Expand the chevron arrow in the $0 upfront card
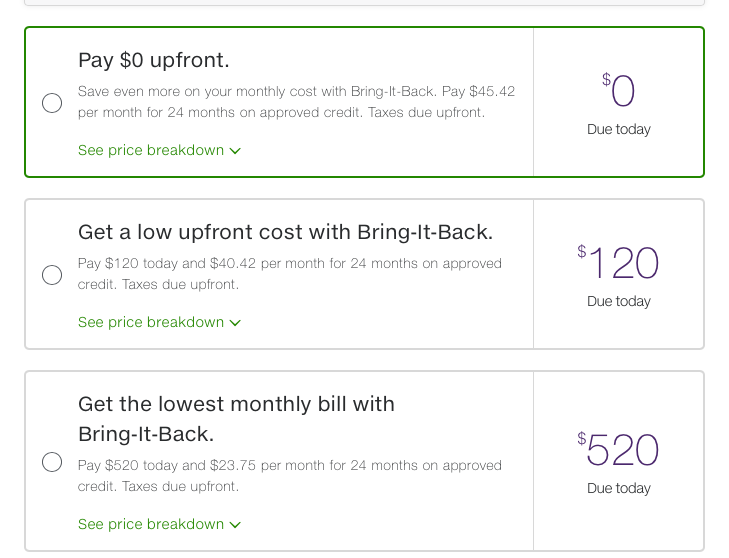Image resolution: width=729 pixels, height=558 pixels. (235, 151)
